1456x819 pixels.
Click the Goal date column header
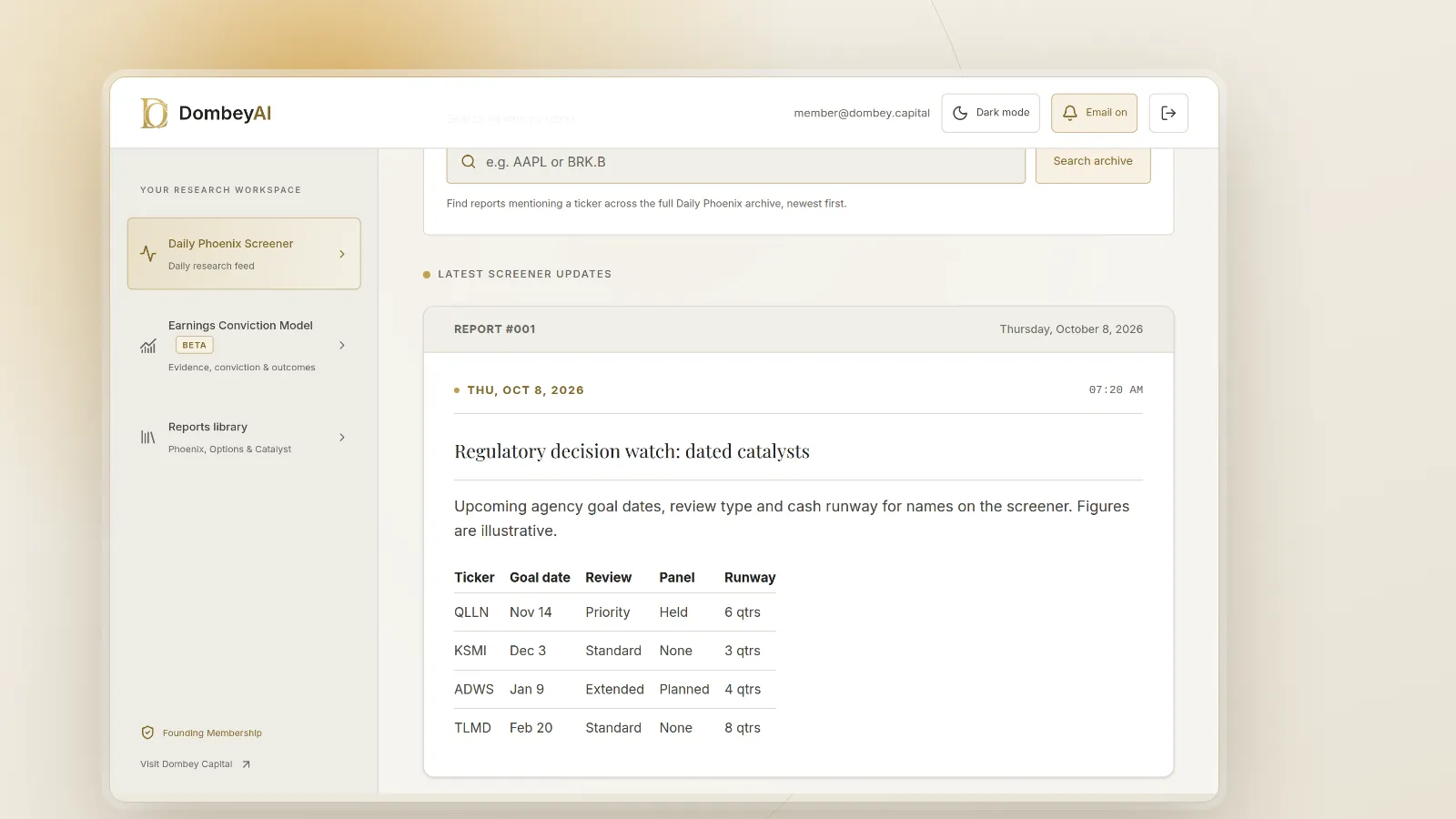(x=540, y=578)
